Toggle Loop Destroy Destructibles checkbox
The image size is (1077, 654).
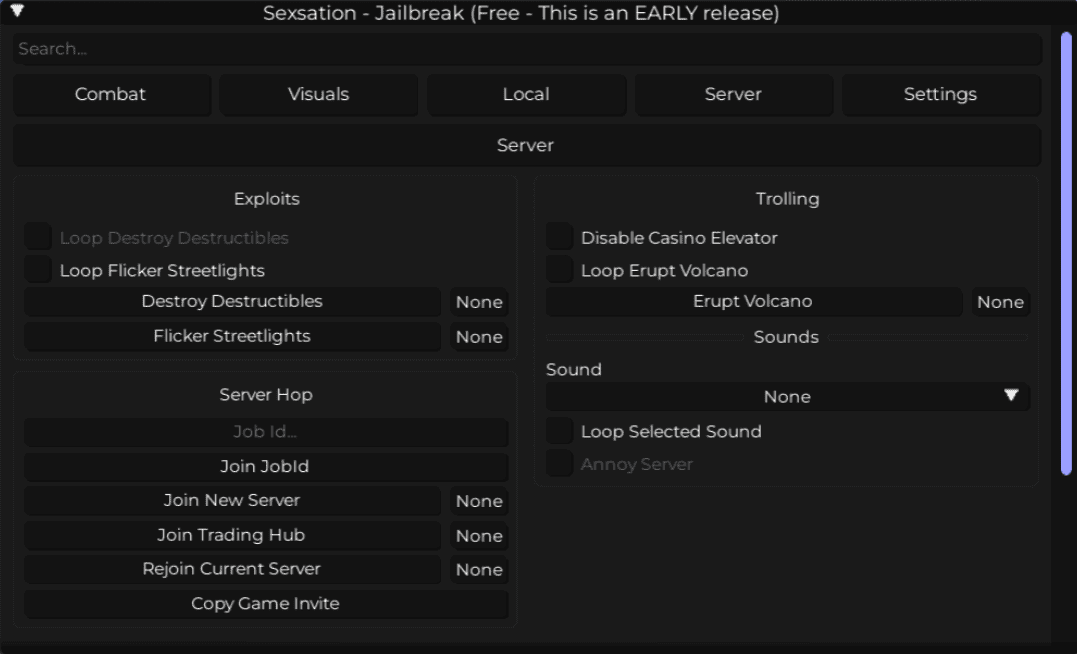pos(38,236)
